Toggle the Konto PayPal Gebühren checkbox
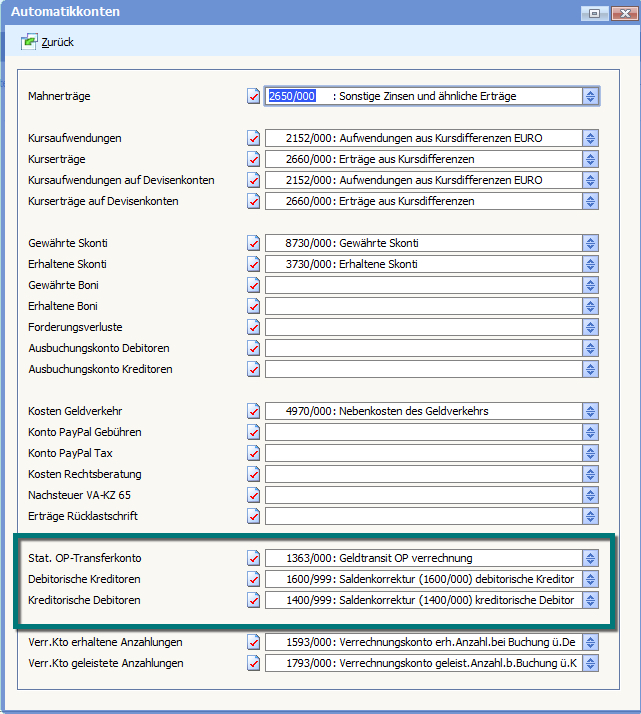 (253, 432)
